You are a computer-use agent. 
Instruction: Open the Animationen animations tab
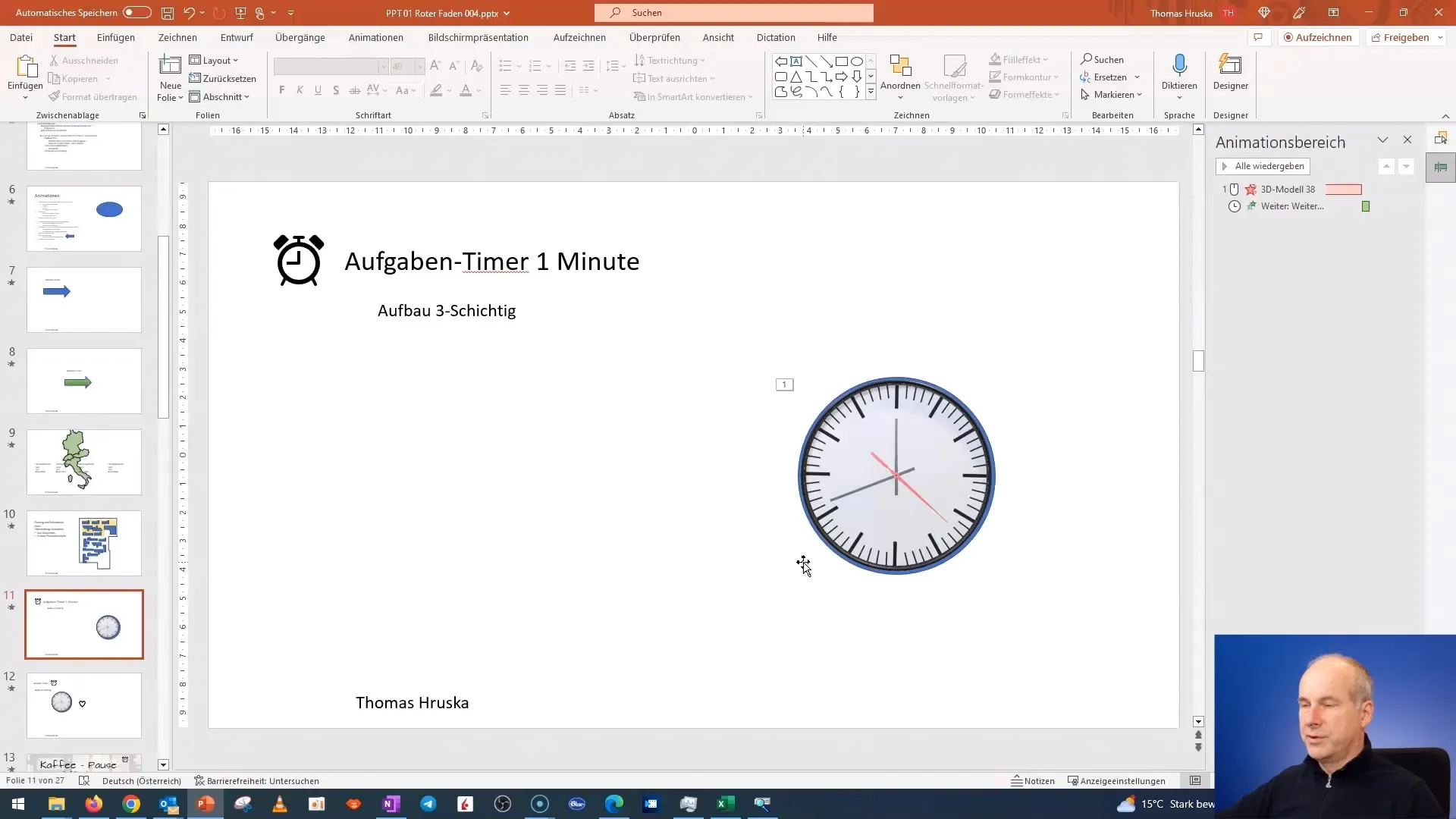375,37
